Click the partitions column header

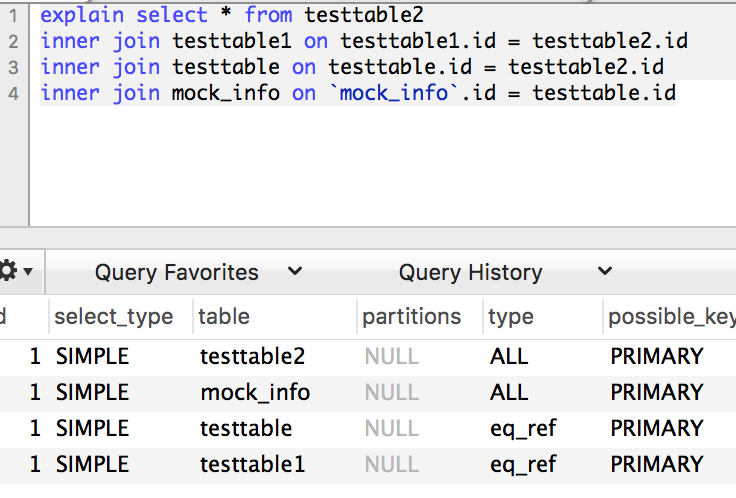tap(412, 317)
